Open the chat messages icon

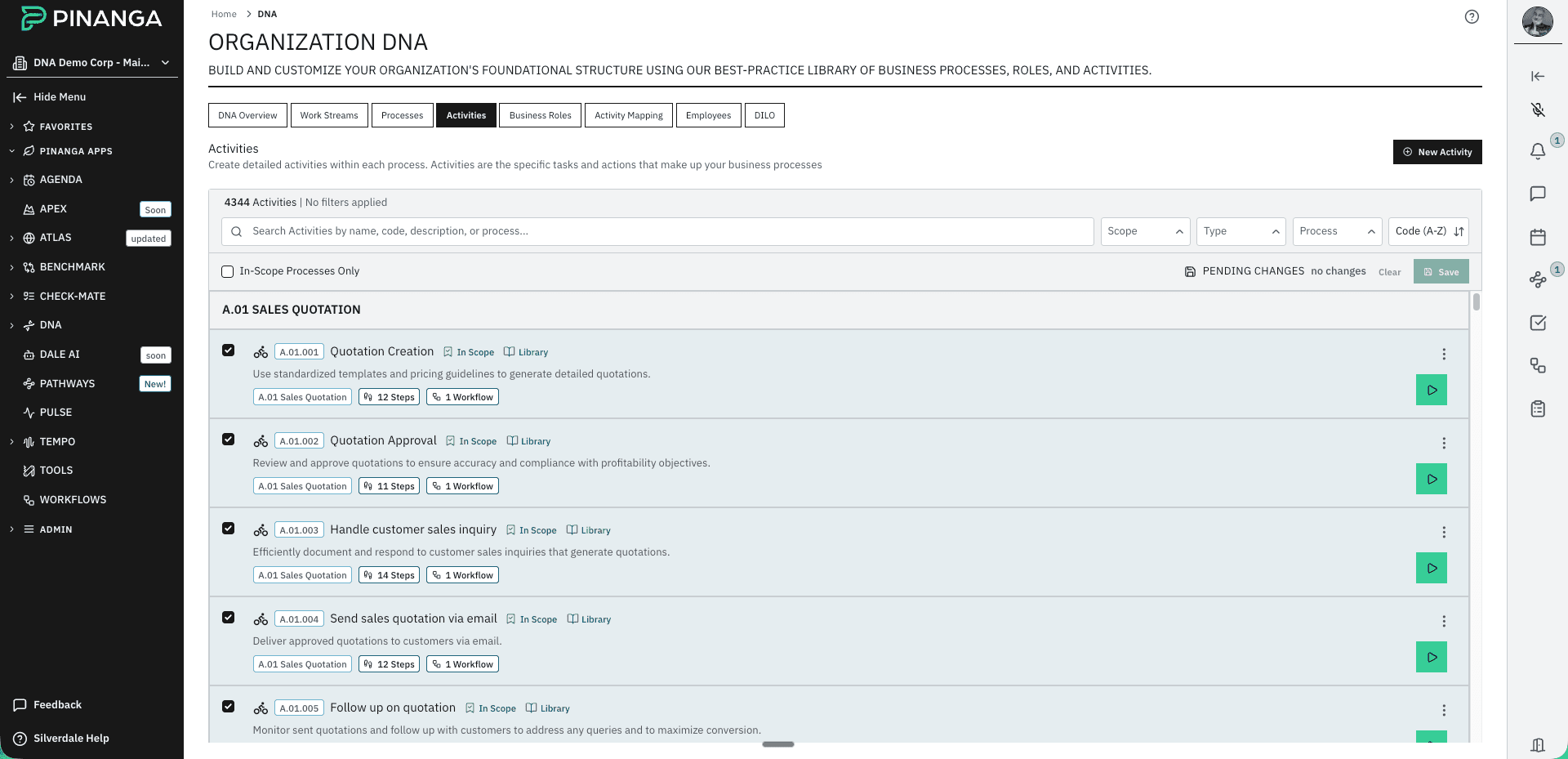[1537, 194]
